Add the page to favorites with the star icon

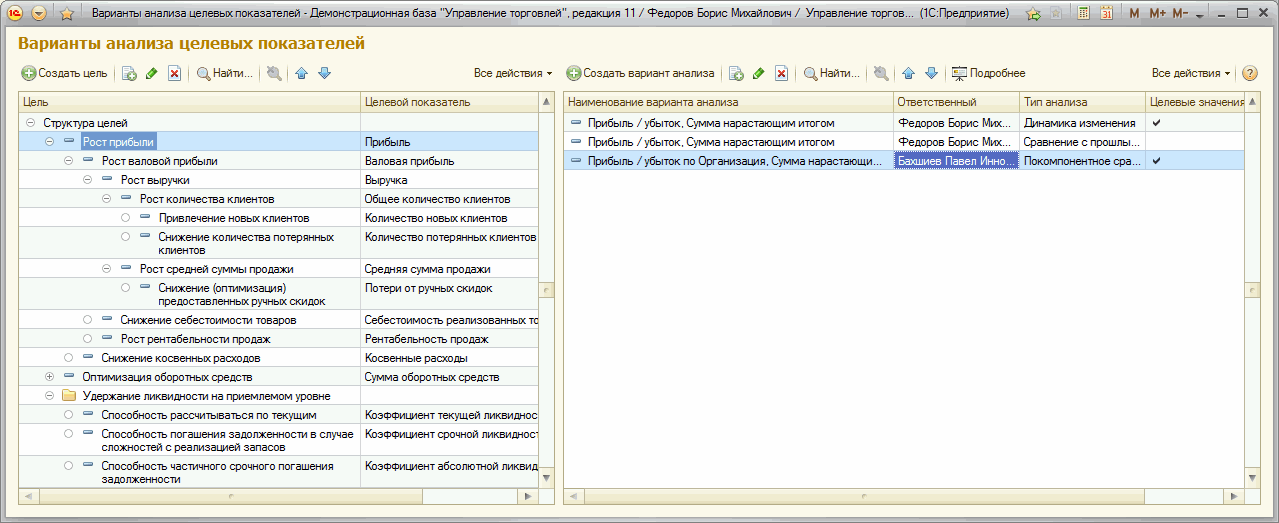67,14
